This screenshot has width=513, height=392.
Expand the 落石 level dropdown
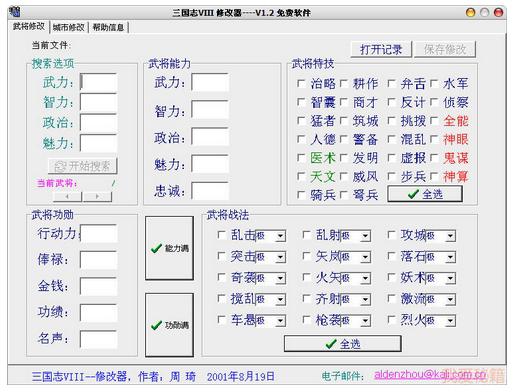(x=450, y=257)
